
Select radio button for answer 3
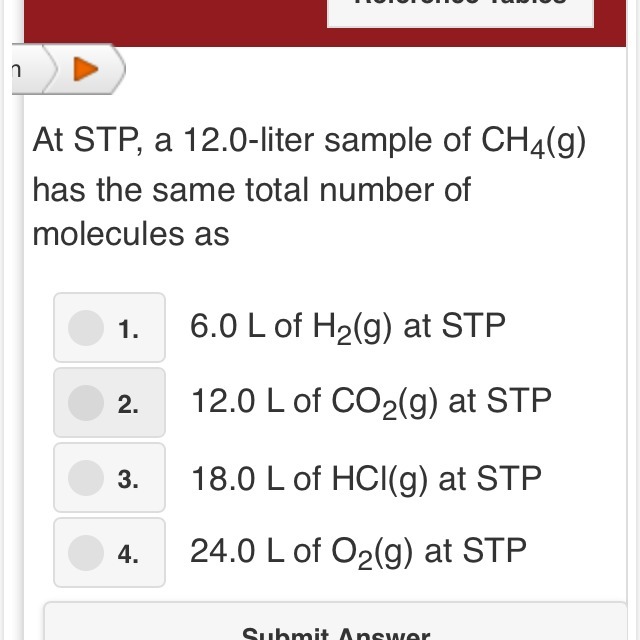tap(86, 477)
